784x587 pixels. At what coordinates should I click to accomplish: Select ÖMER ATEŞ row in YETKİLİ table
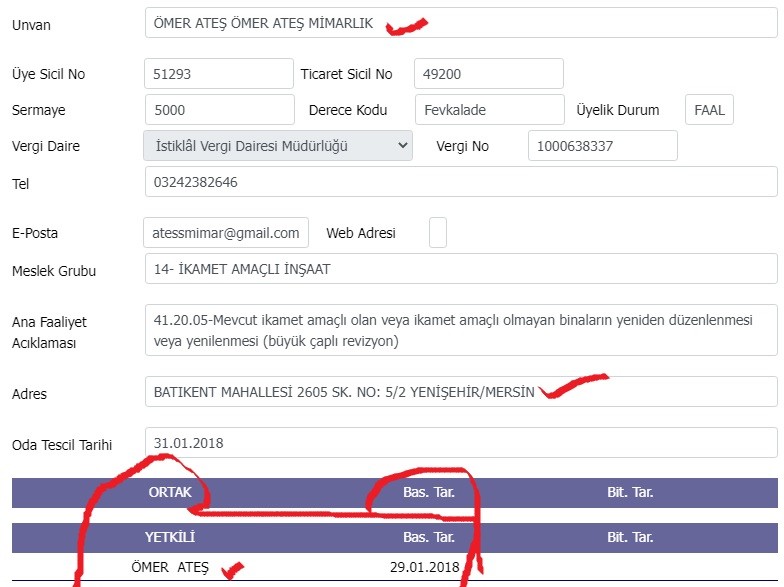[394, 567]
